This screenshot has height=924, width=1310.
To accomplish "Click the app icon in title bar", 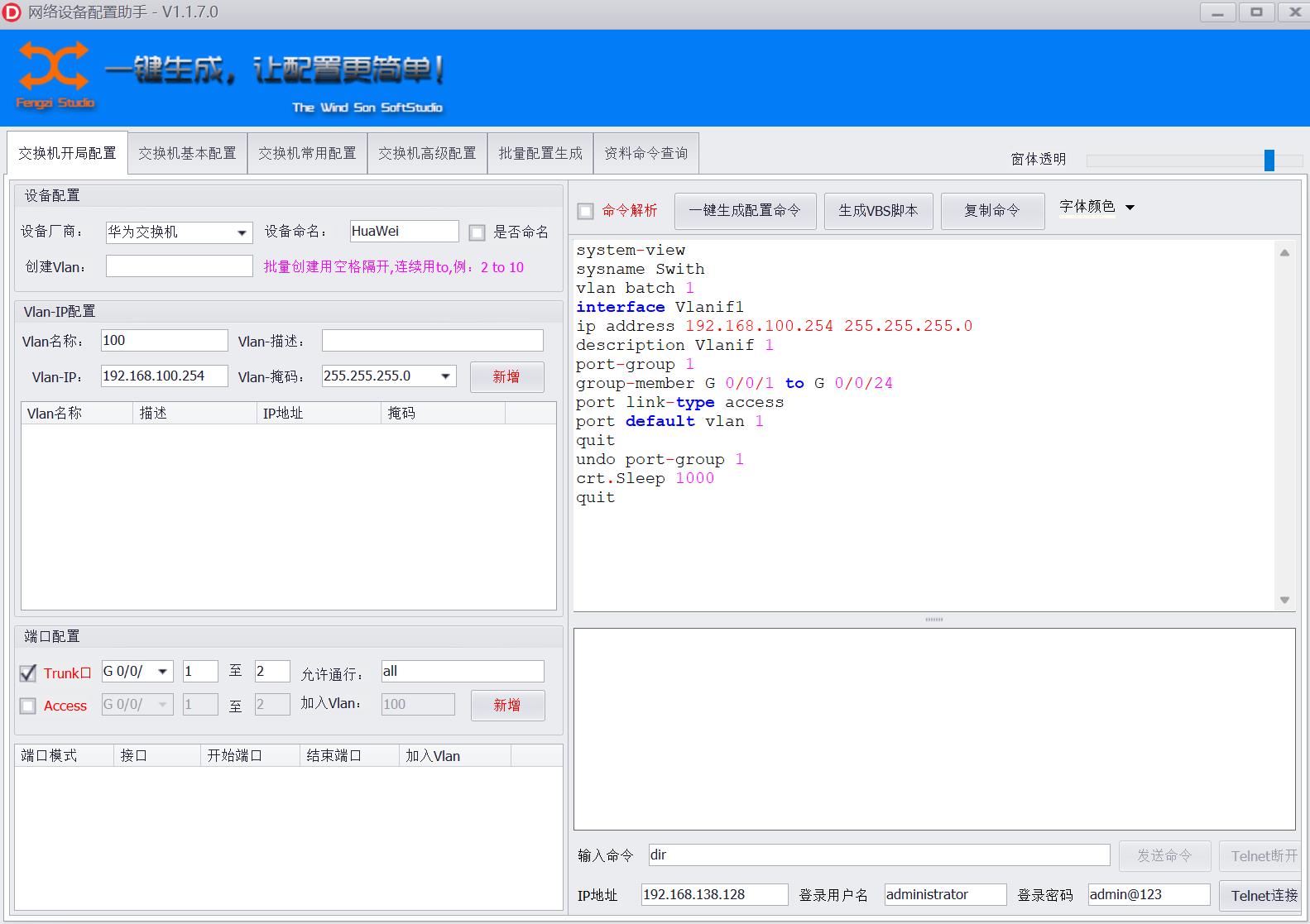I will tap(12, 12).
